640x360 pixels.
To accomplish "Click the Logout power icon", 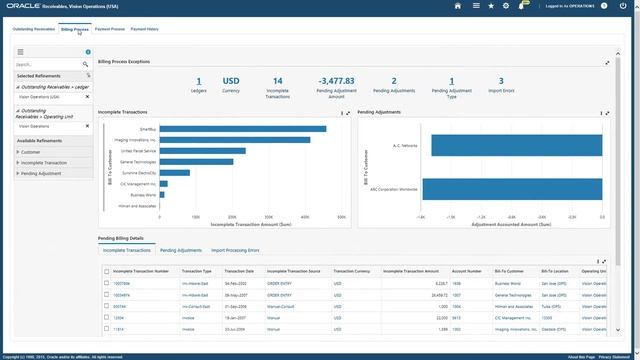I will [623, 6].
